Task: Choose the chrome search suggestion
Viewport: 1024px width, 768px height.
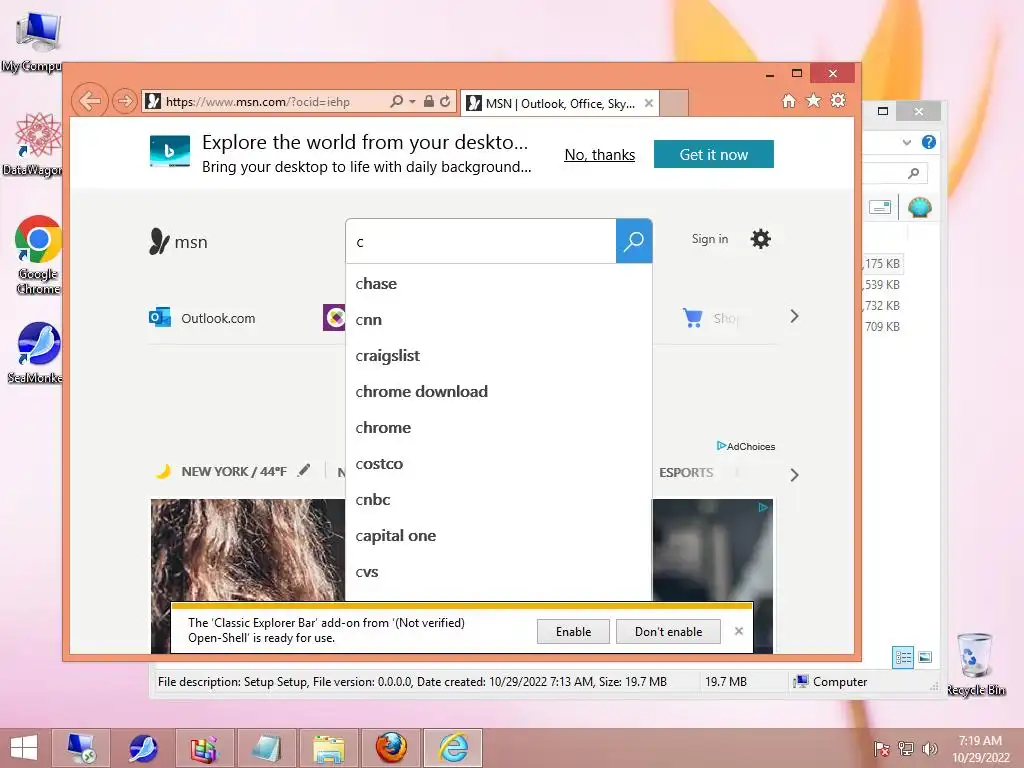Action: 498,428
